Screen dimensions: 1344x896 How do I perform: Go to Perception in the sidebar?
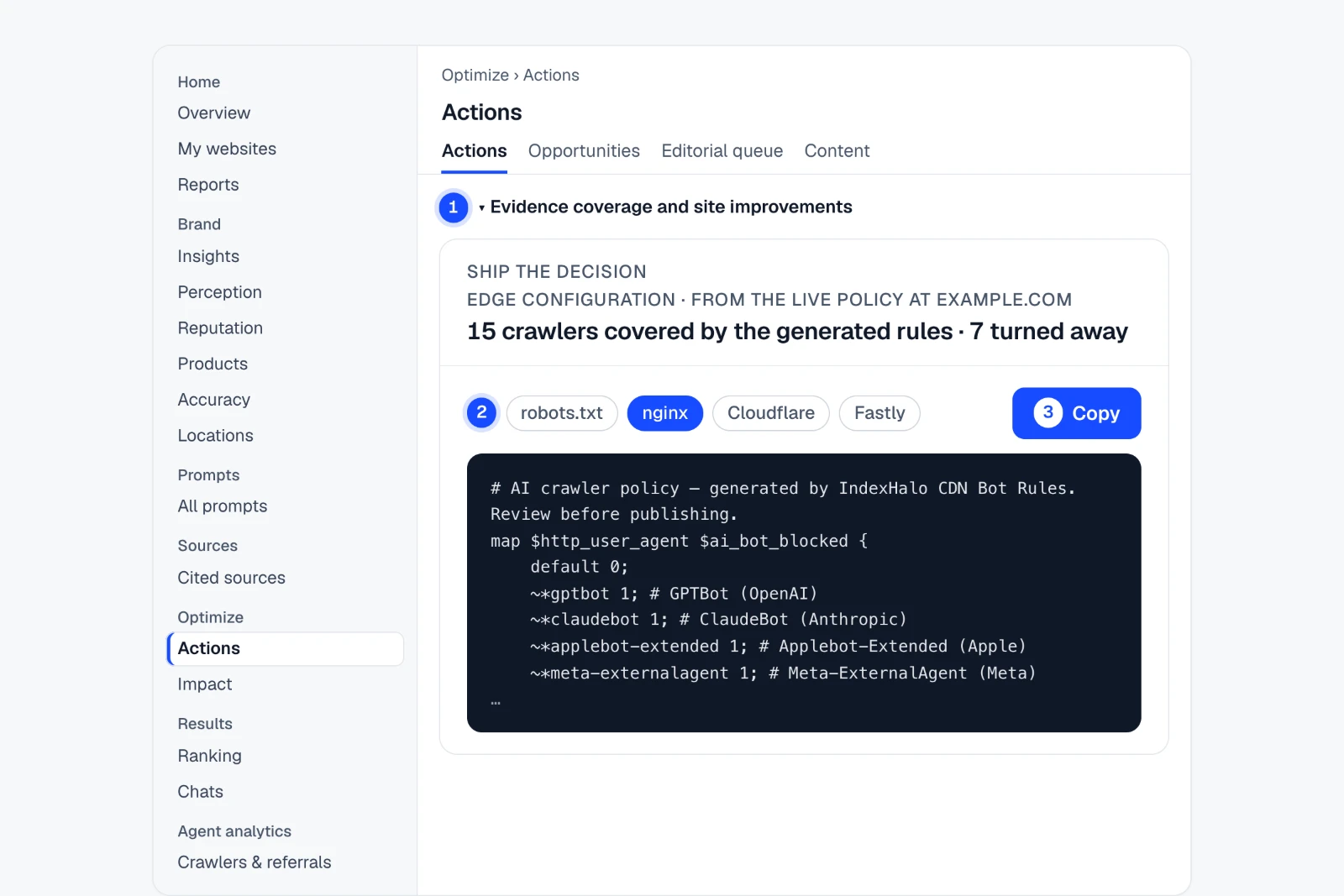219,292
